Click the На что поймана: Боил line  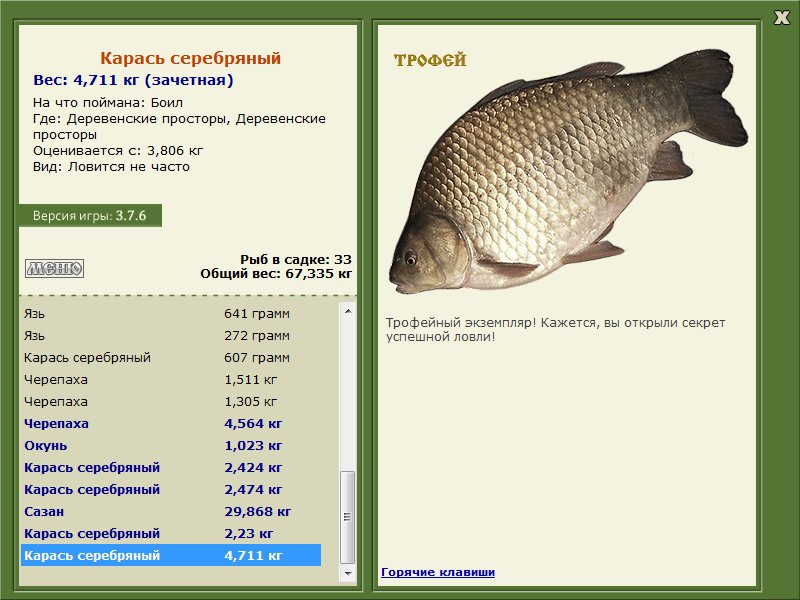pyautogui.click(x=108, y=103)
